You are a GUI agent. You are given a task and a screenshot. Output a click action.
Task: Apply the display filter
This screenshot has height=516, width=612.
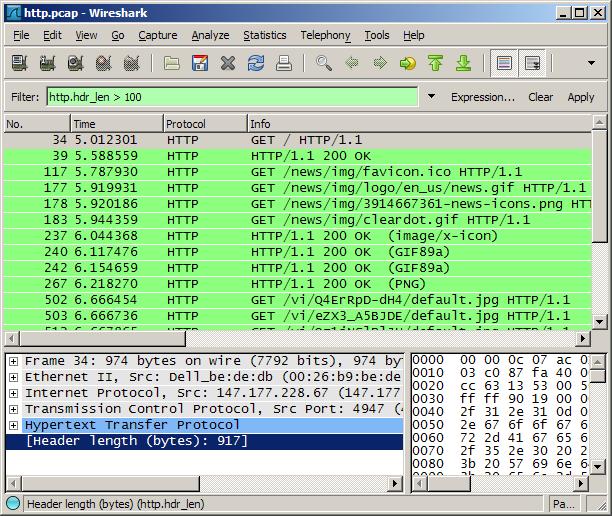(x=581, y=97)
